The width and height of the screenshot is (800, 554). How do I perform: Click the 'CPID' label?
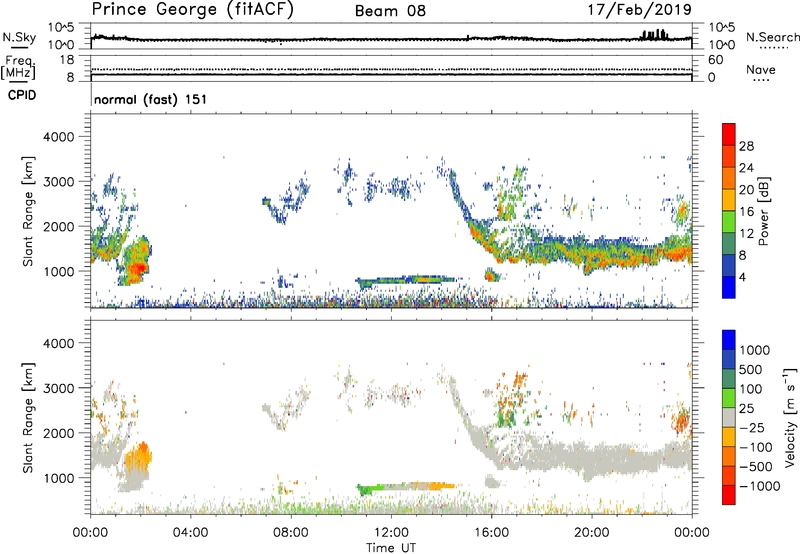[22, 95]
